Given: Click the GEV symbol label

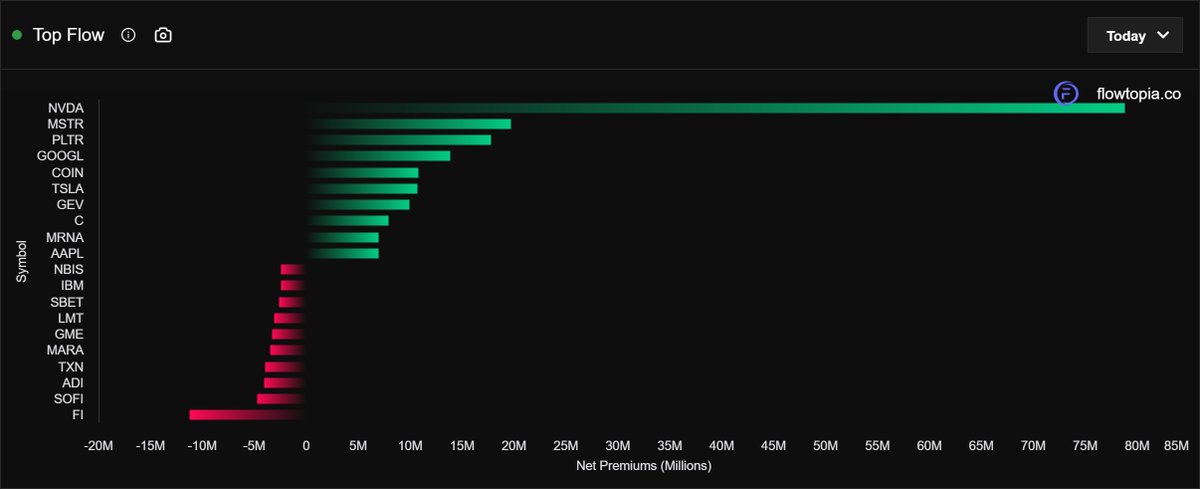Looking at the screenshot, I should [70, 204].
